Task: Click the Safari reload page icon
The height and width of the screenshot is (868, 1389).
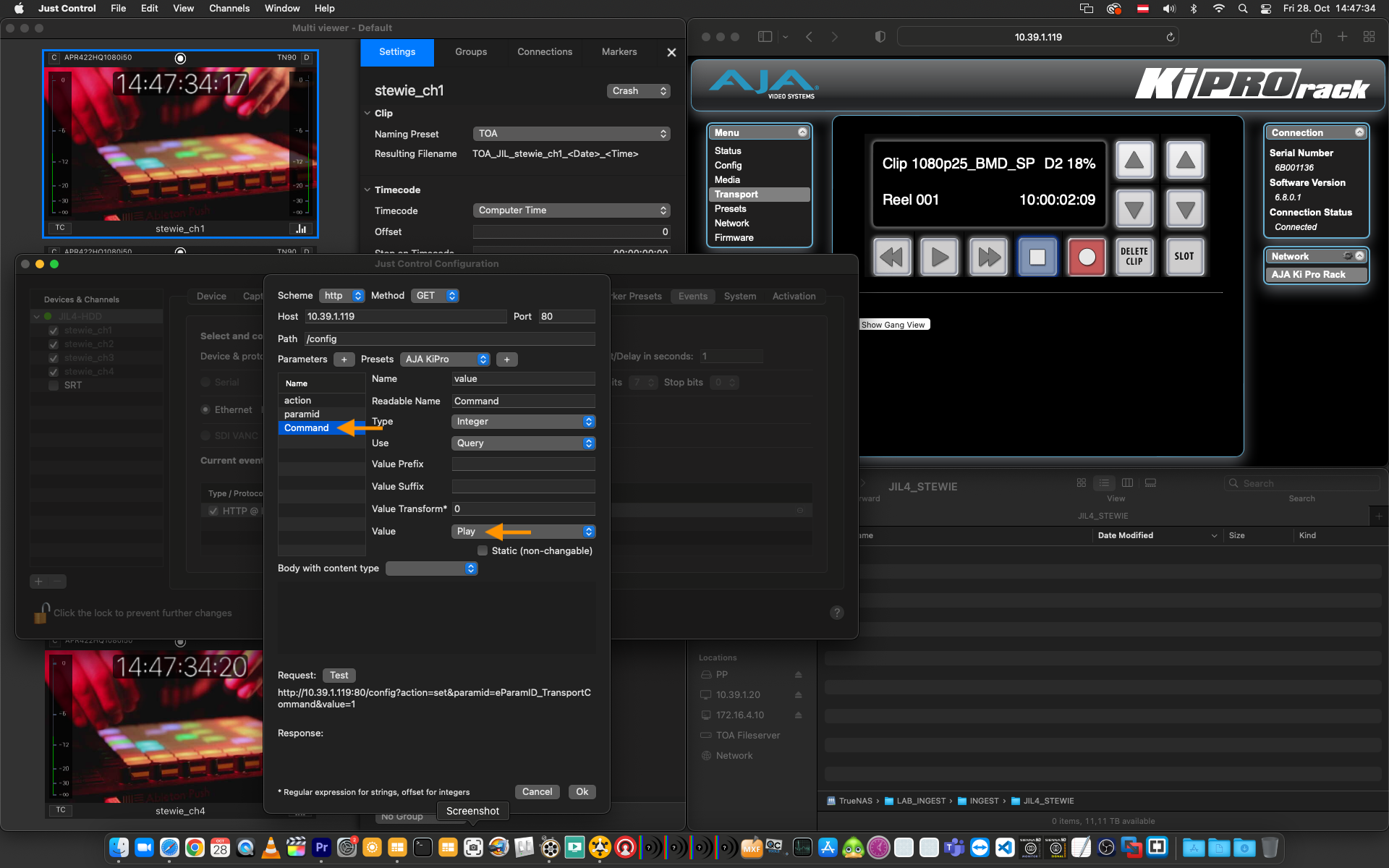Action: [x=1170, y=37]
